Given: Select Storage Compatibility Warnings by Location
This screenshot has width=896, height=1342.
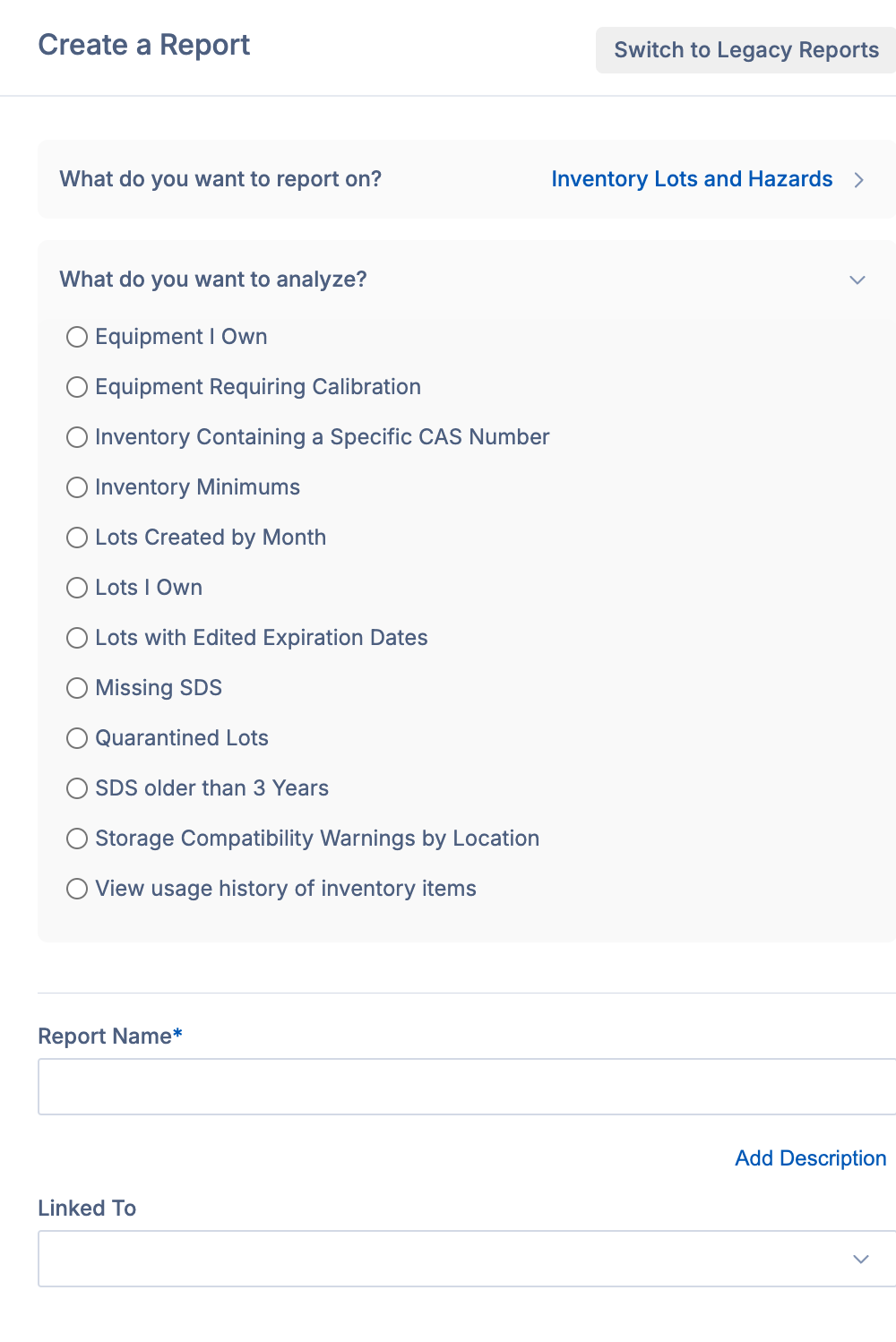Looking at the screenshot, I should tap(77, 839).
